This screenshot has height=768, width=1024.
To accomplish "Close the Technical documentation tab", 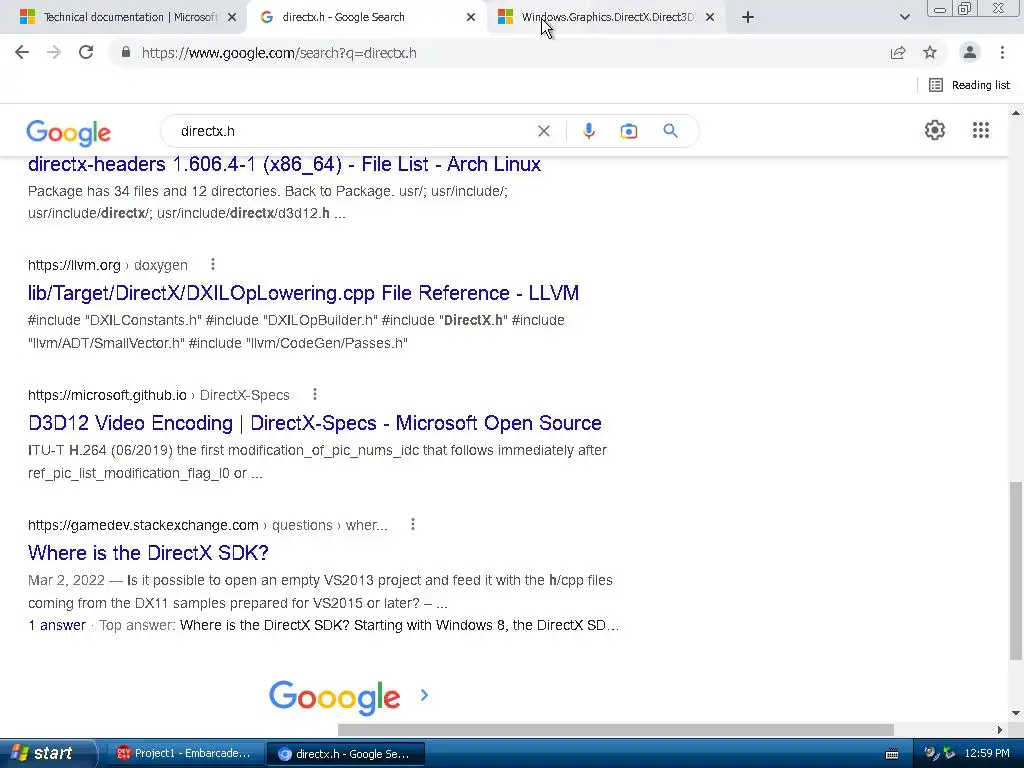I will pyautogui.click(x=232, y=17).
